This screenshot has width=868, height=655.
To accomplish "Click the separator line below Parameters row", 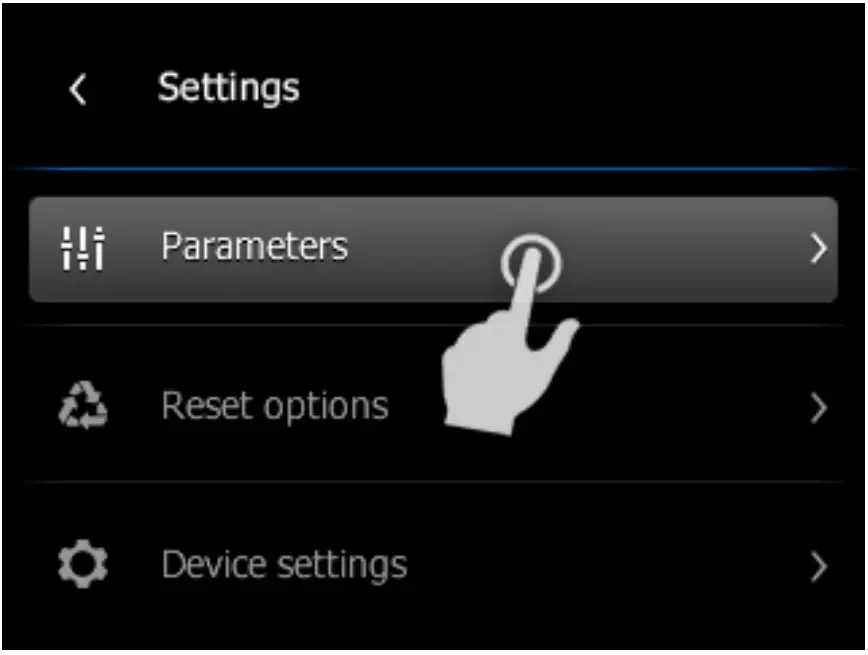I will (x=300, y=325).
